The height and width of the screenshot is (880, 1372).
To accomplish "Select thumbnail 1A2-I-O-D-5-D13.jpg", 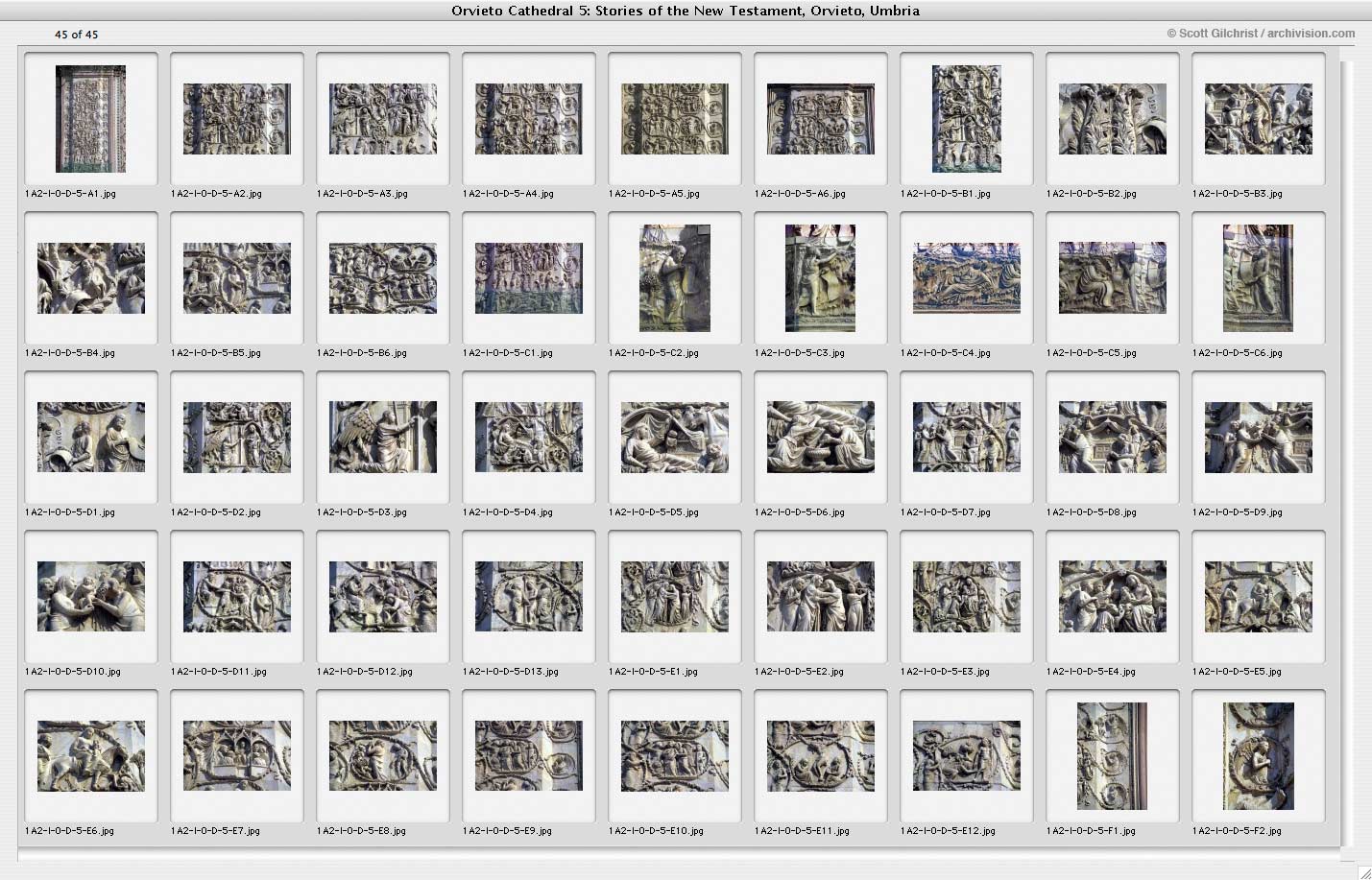I will pos(529,597).
